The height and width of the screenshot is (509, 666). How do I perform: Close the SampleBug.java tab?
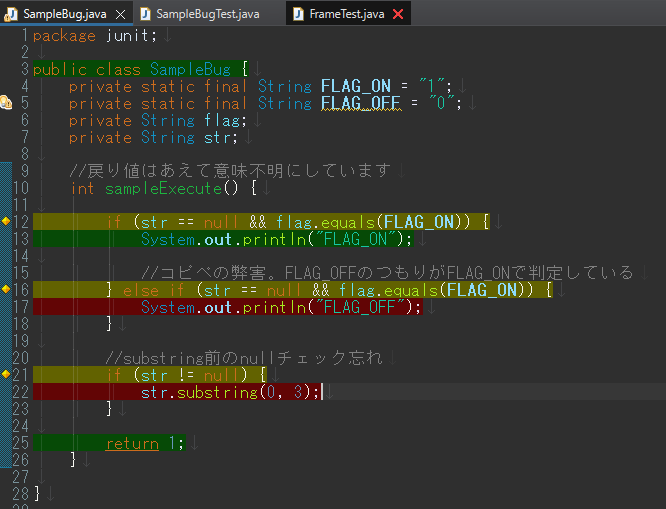(121, 15)
